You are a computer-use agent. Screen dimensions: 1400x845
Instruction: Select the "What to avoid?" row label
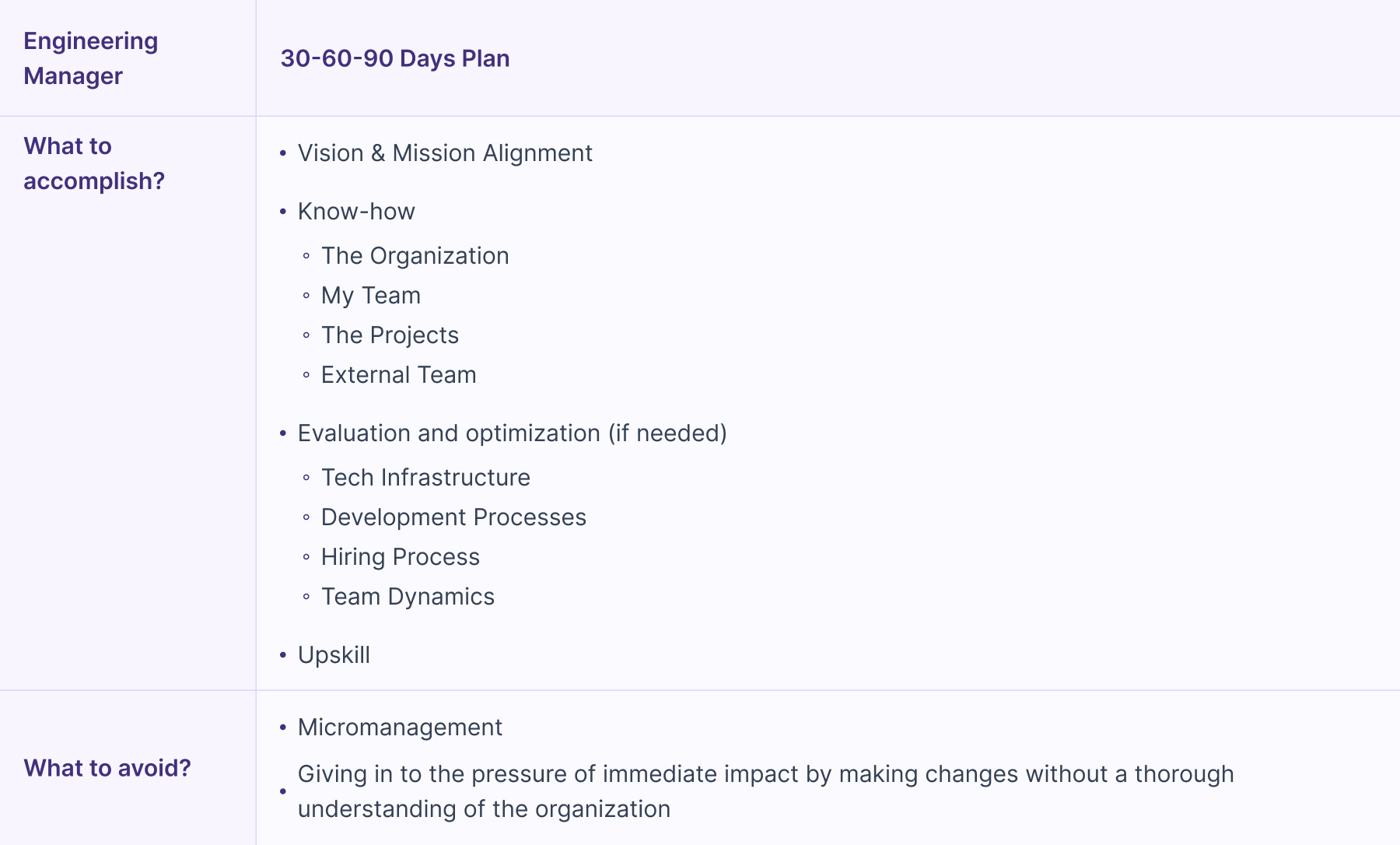[107, 768]
